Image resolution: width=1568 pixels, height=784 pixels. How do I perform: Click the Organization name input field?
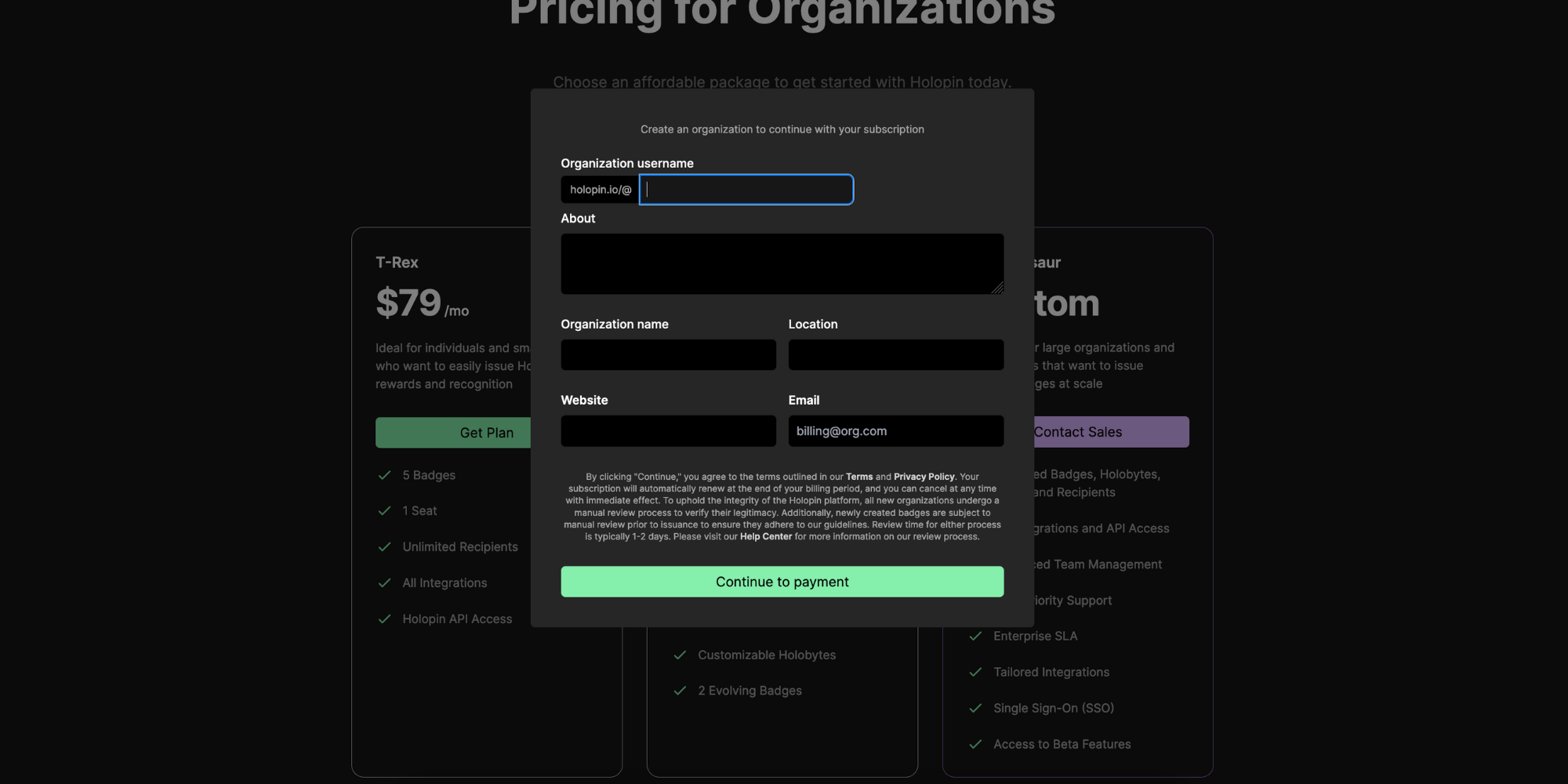[x=668, y=355]
